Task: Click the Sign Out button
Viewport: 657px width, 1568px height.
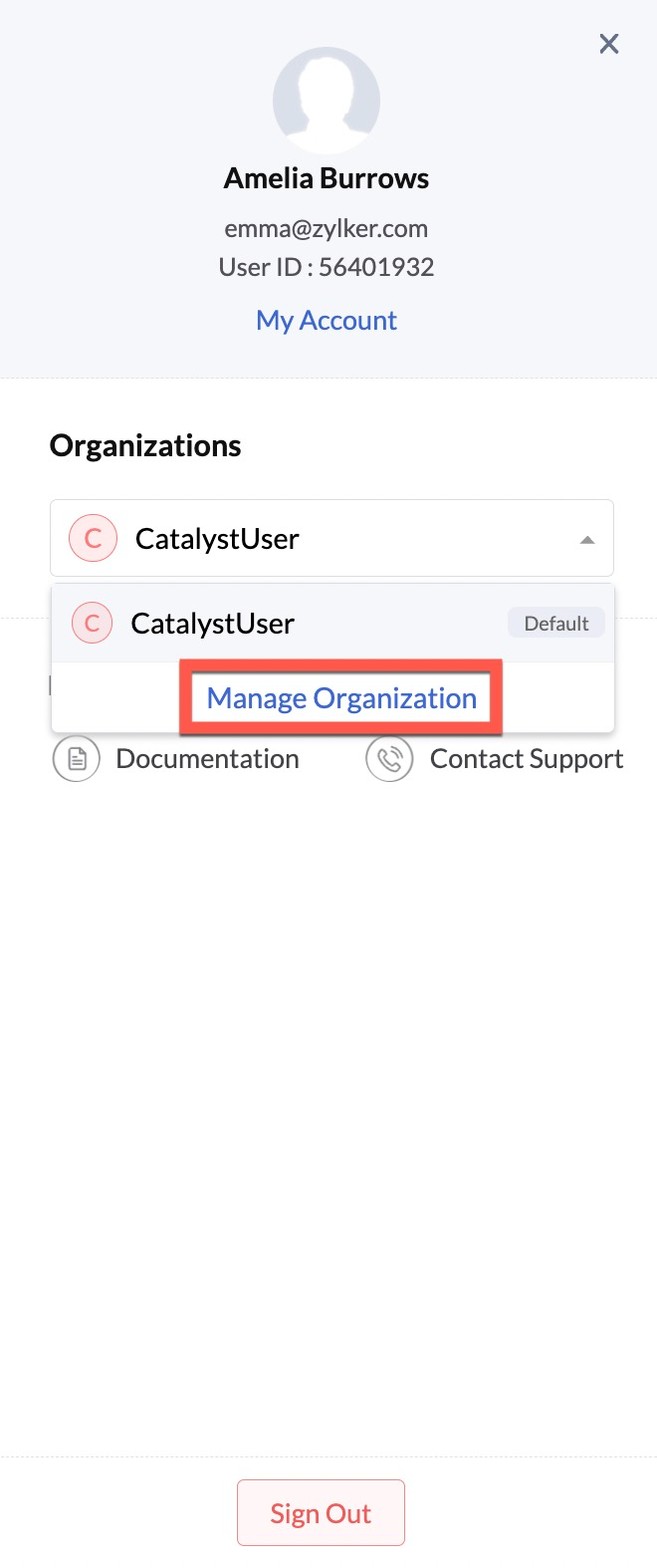Action: coord(321,1513)
